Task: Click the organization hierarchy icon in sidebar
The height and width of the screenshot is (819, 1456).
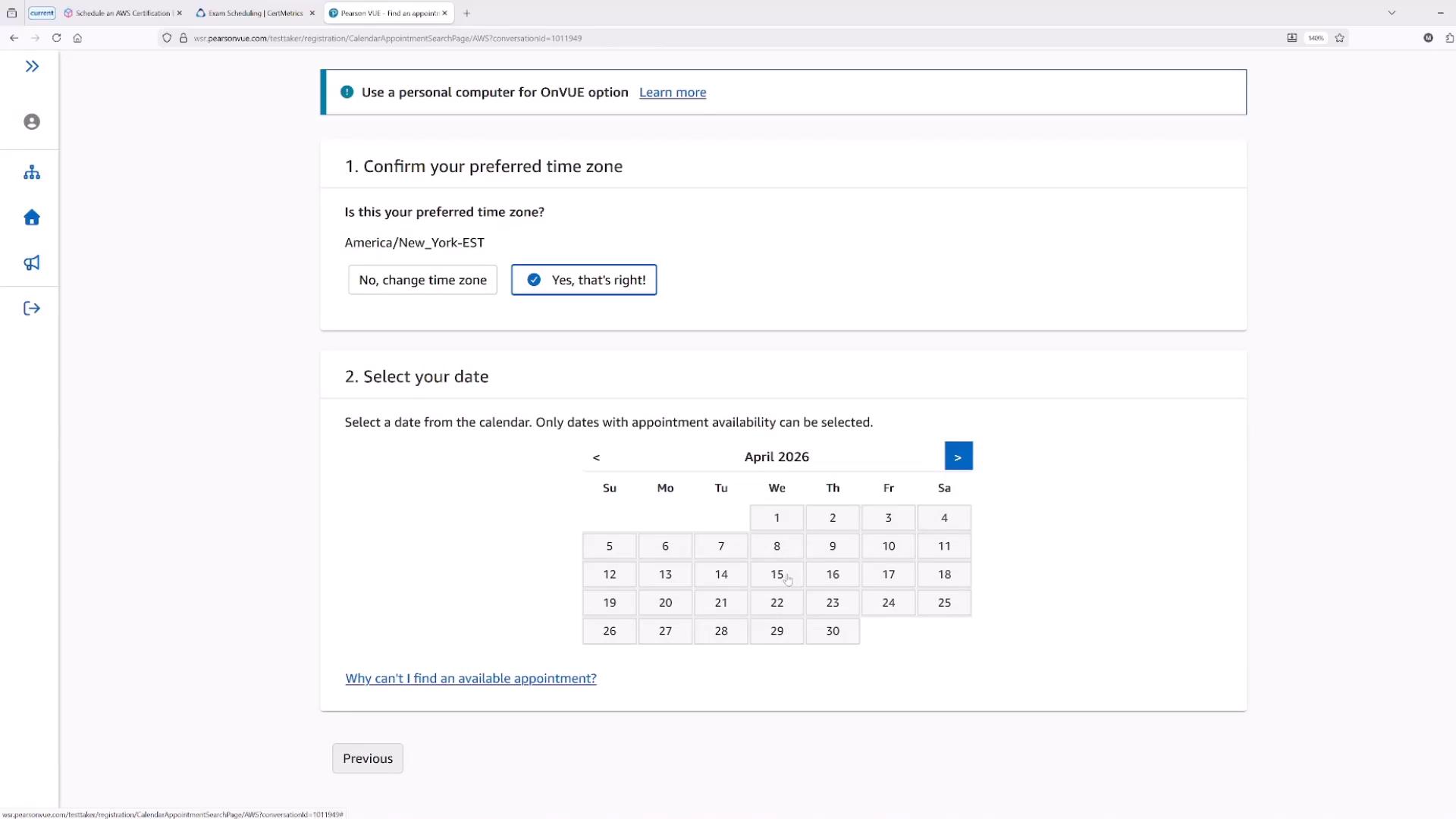Action: pyautogui.click(x=32, y=173)
